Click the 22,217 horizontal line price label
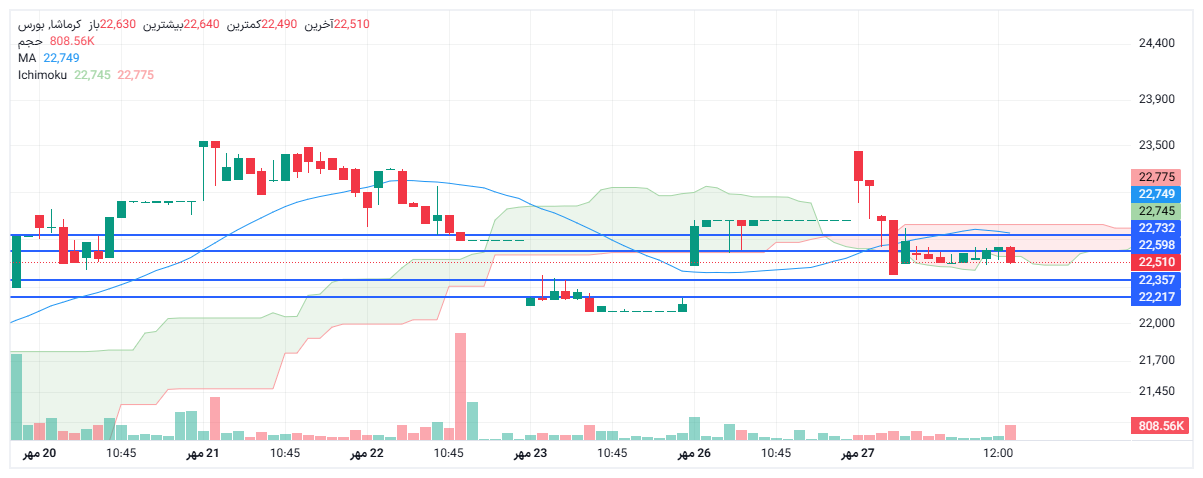This screenshot has width=1203, height=478. [1157, 297]
